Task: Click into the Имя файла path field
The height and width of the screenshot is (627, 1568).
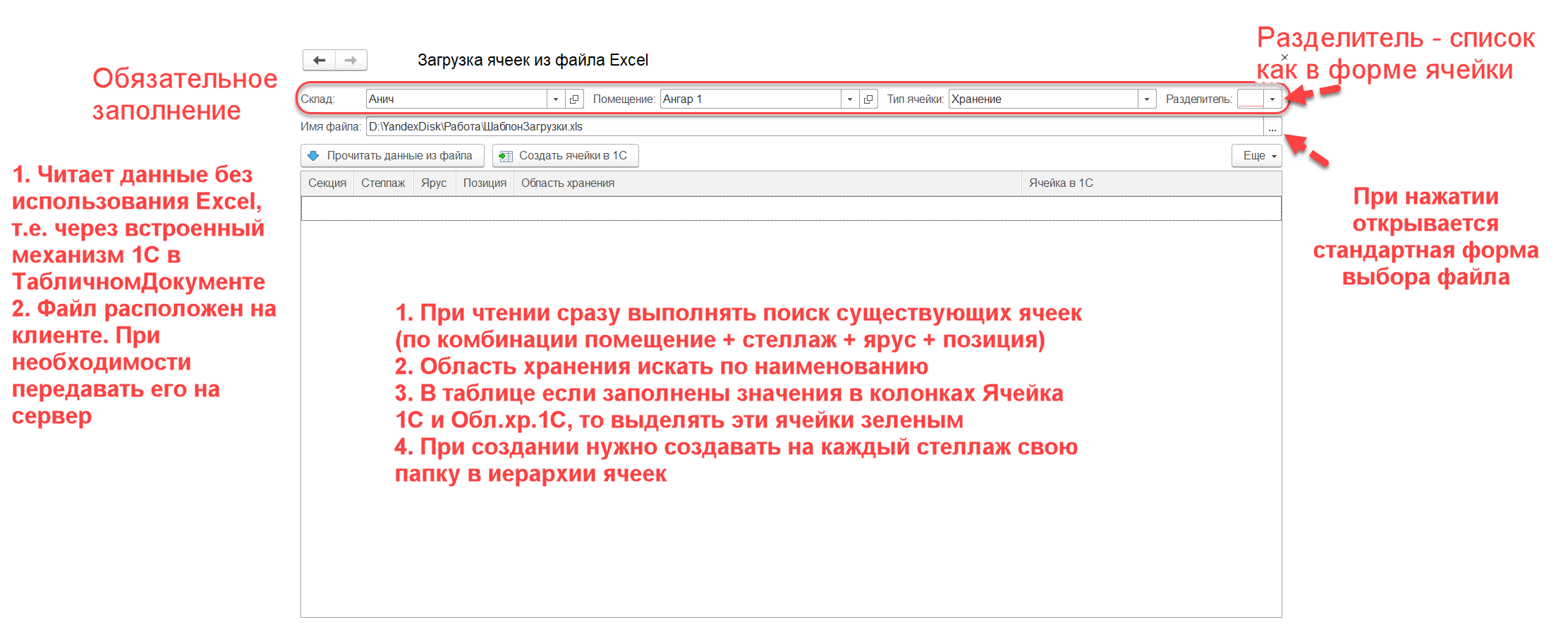Action: click(x=811, y=127)
